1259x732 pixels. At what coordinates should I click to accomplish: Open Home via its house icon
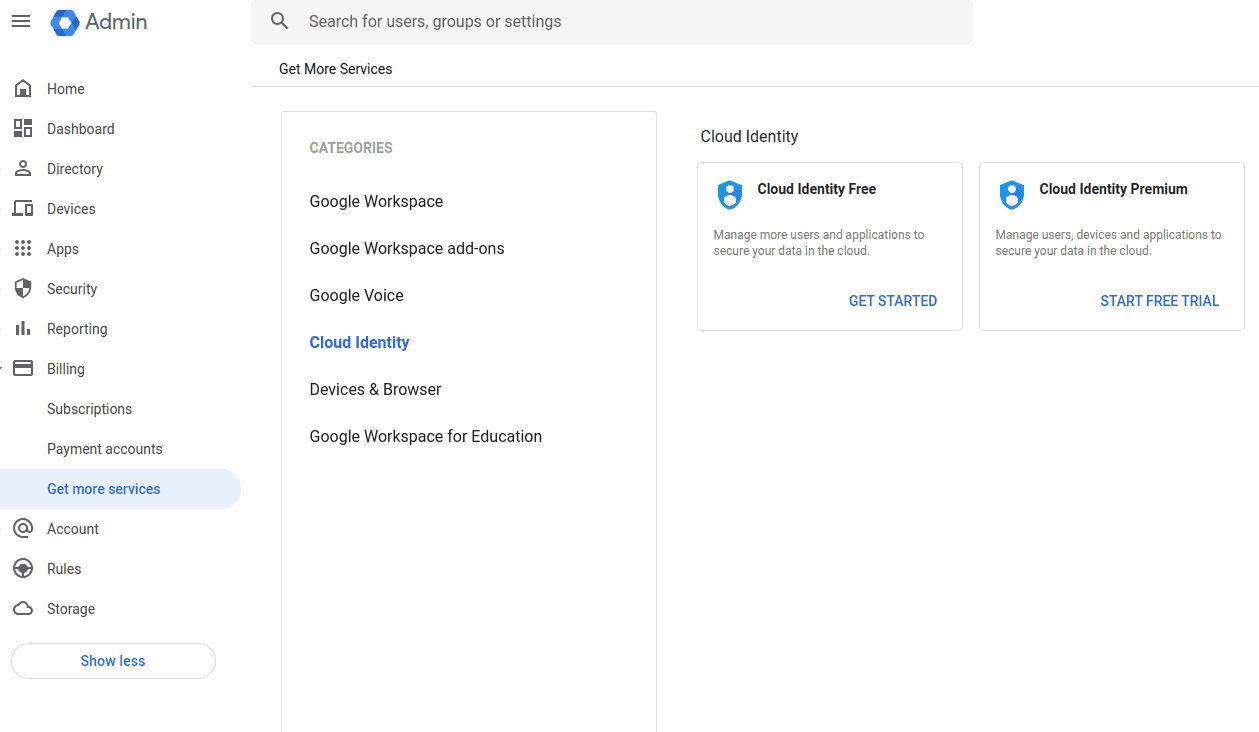click(x=23, y=89)
